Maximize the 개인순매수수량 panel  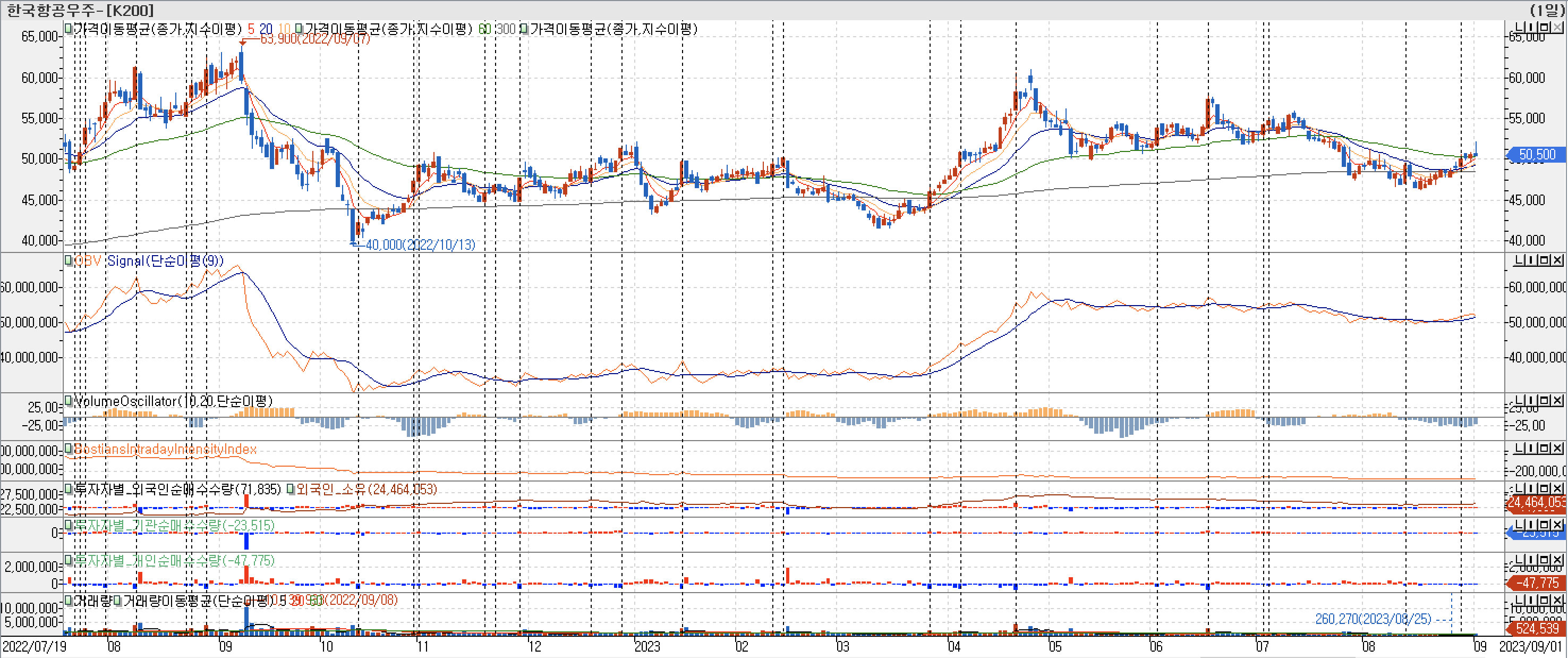point(1544,560)
